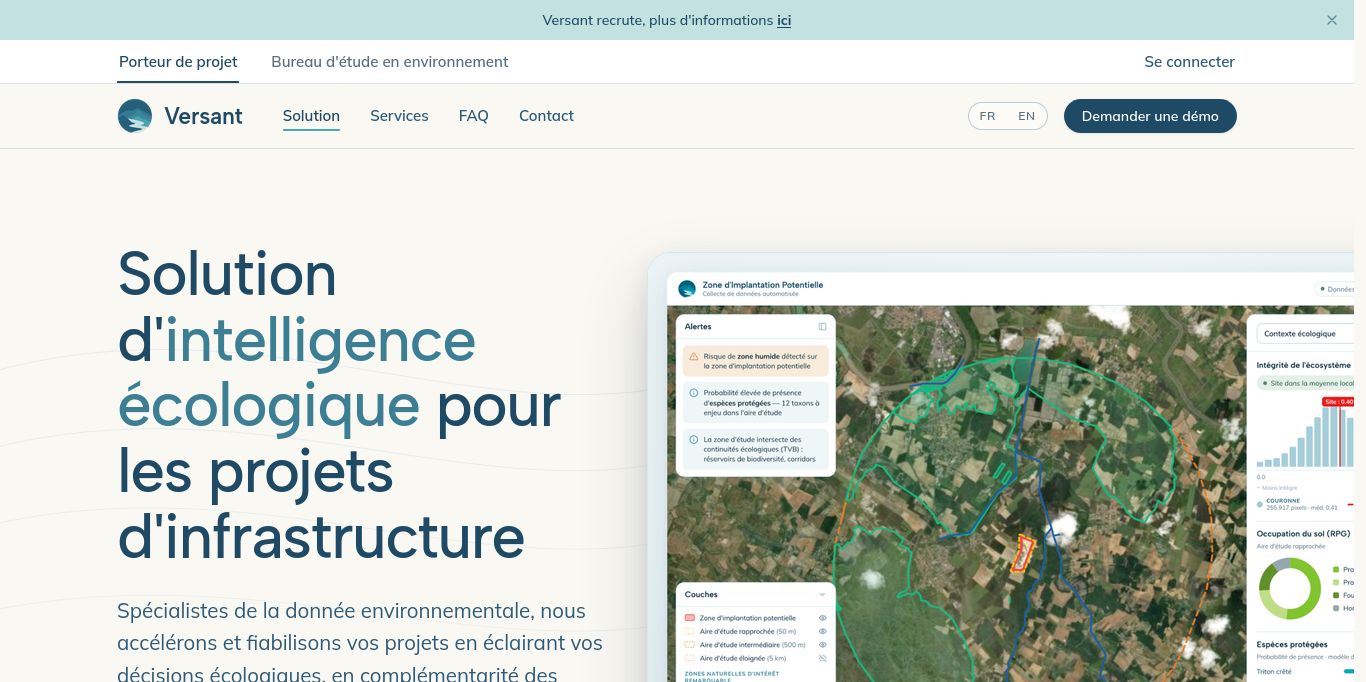The height and width of the screenshot is (682, 1366).
Task: Click 'Zone d'Implantation Potentielle' dashboard title
Action: click(762, 285)
